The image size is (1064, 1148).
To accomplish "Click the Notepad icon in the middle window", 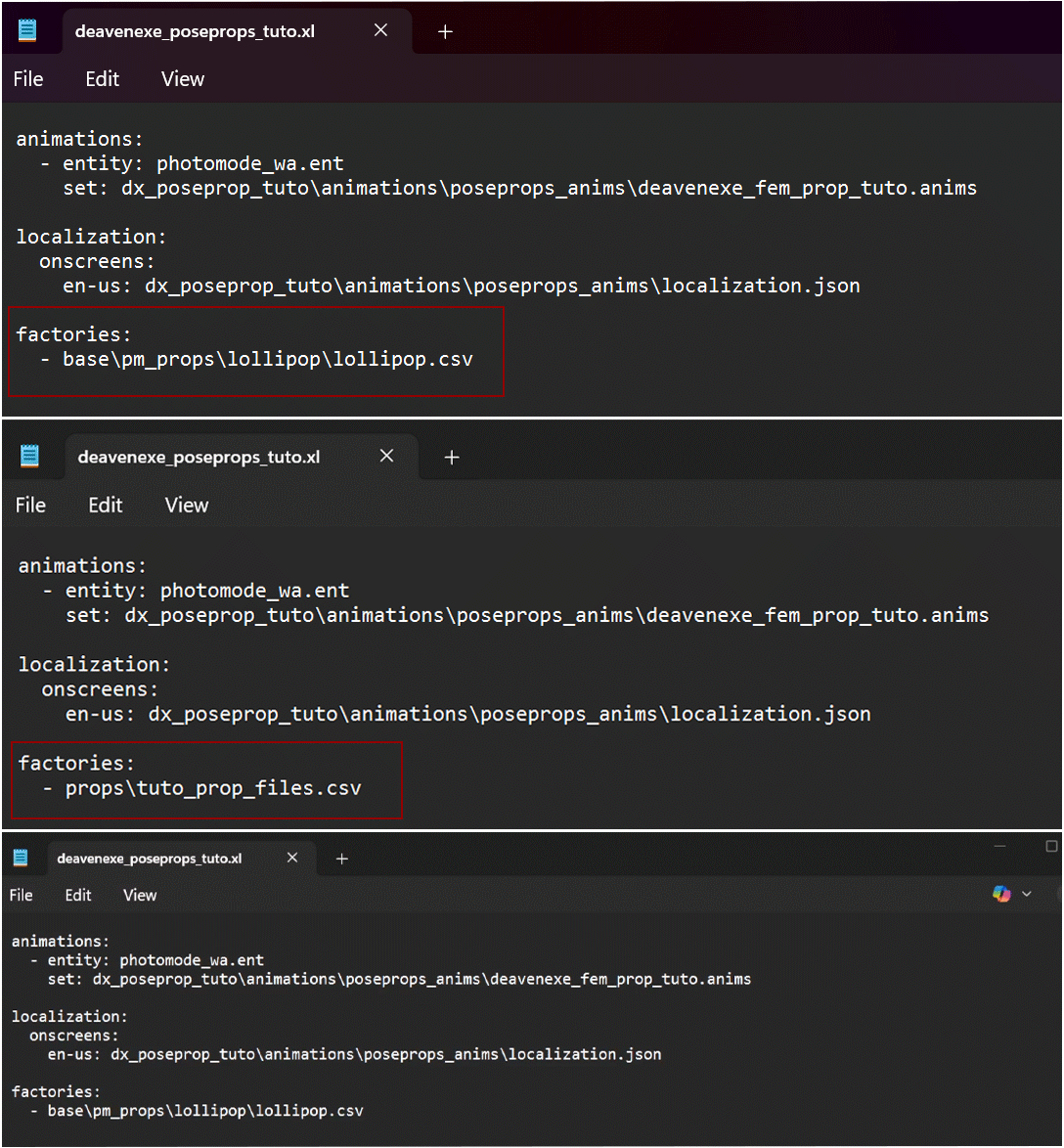I will [30, 457].
